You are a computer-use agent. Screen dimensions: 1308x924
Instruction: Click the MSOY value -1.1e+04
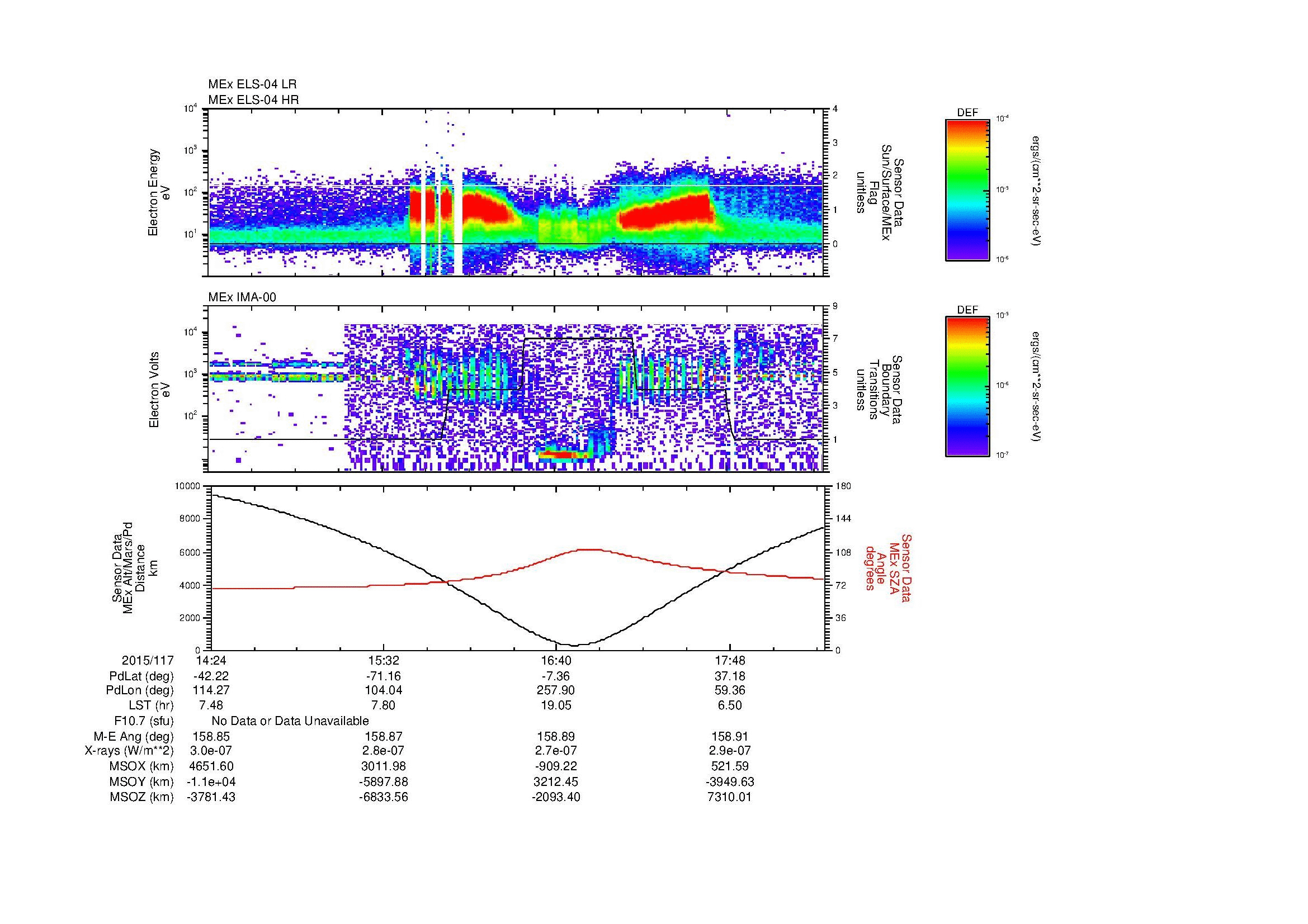click(211, 782)
